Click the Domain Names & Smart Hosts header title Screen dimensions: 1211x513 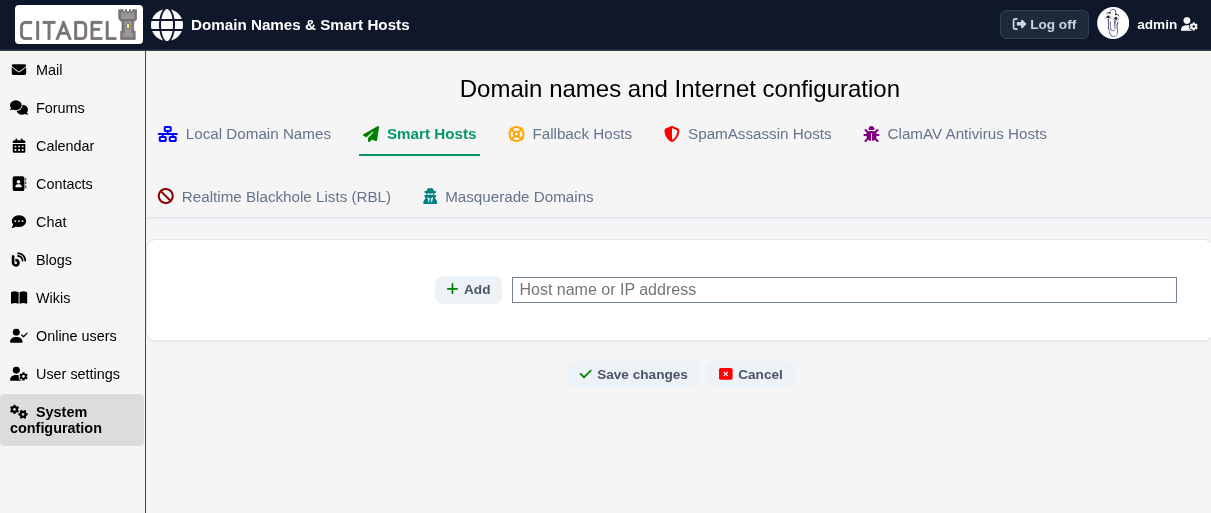coord(300,25)
